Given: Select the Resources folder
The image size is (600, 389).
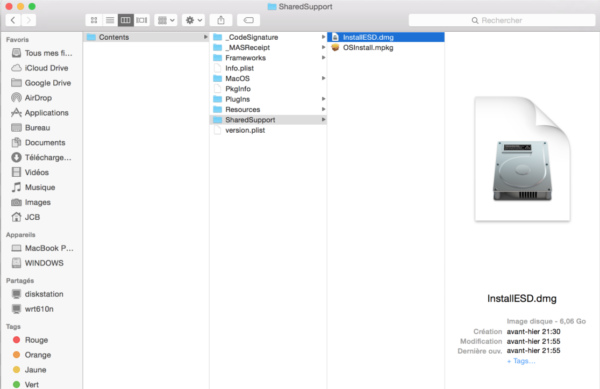Looking at the screenshot, I should click(268, 109).
